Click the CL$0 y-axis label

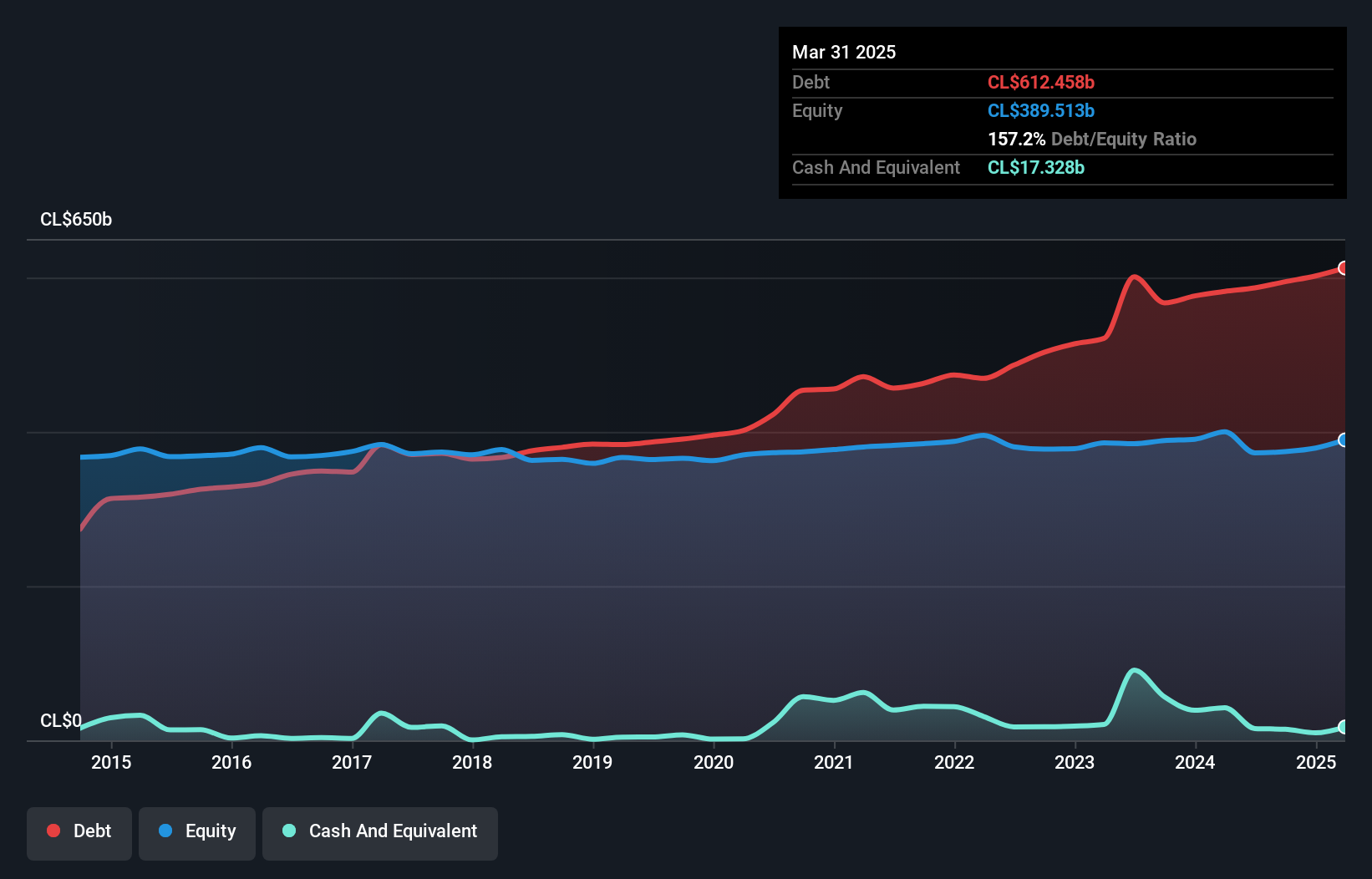tap(61, 720)
